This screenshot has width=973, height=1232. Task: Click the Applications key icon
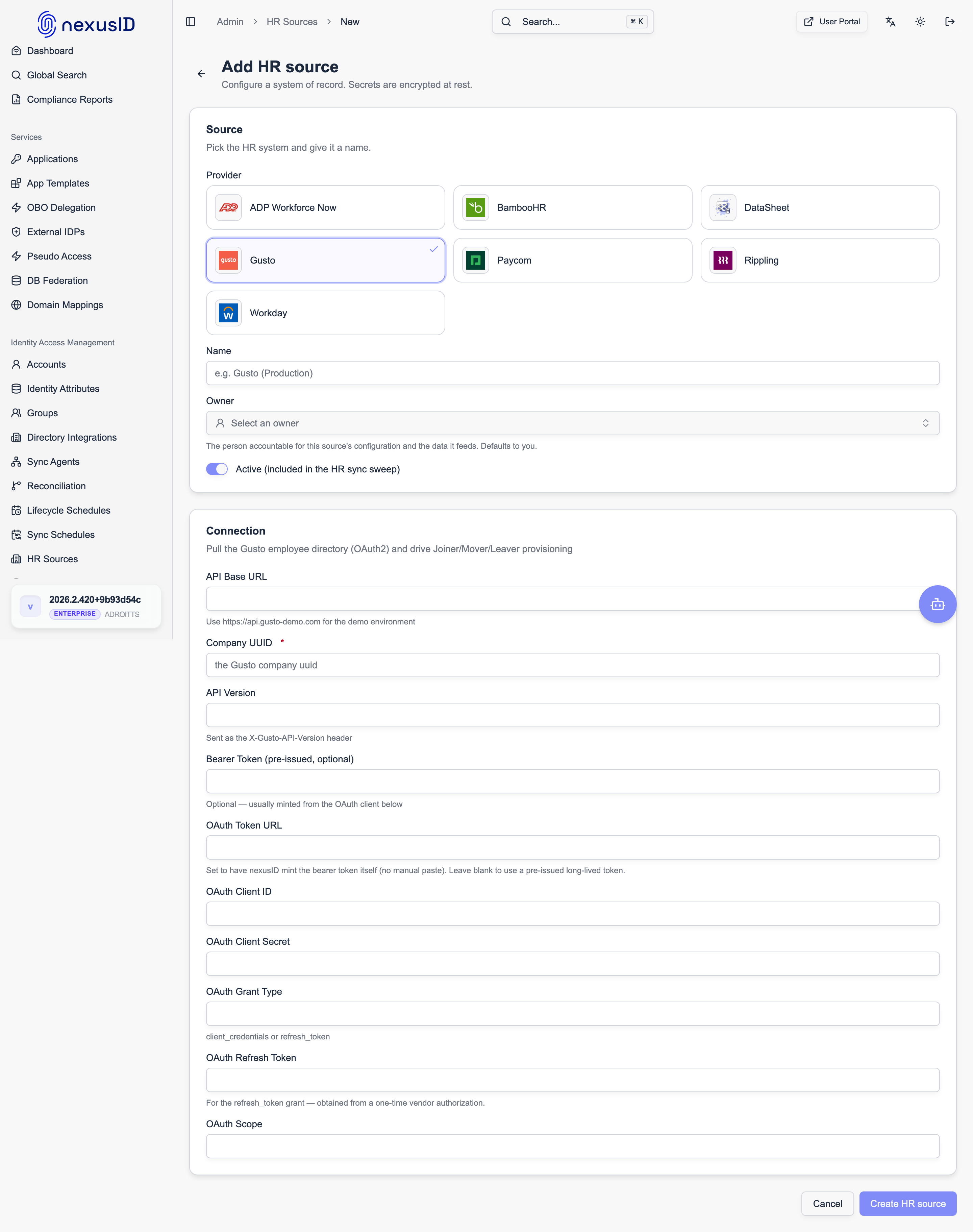pos(17,159)
